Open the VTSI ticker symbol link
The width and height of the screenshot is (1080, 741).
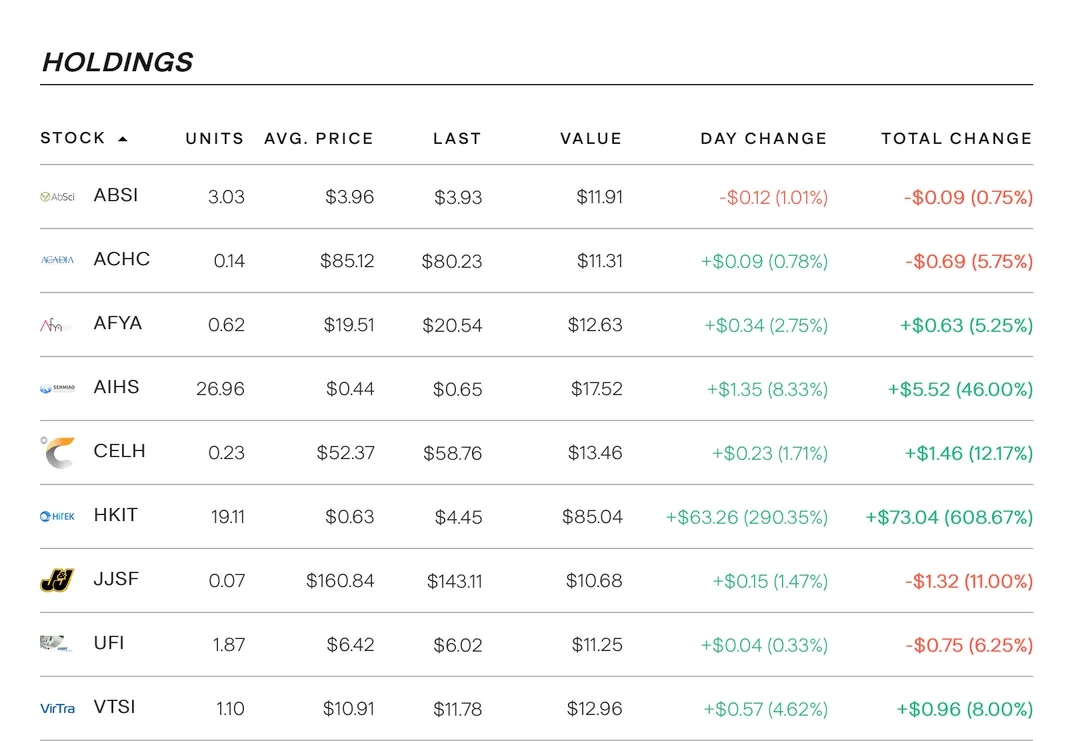(114, 707)
